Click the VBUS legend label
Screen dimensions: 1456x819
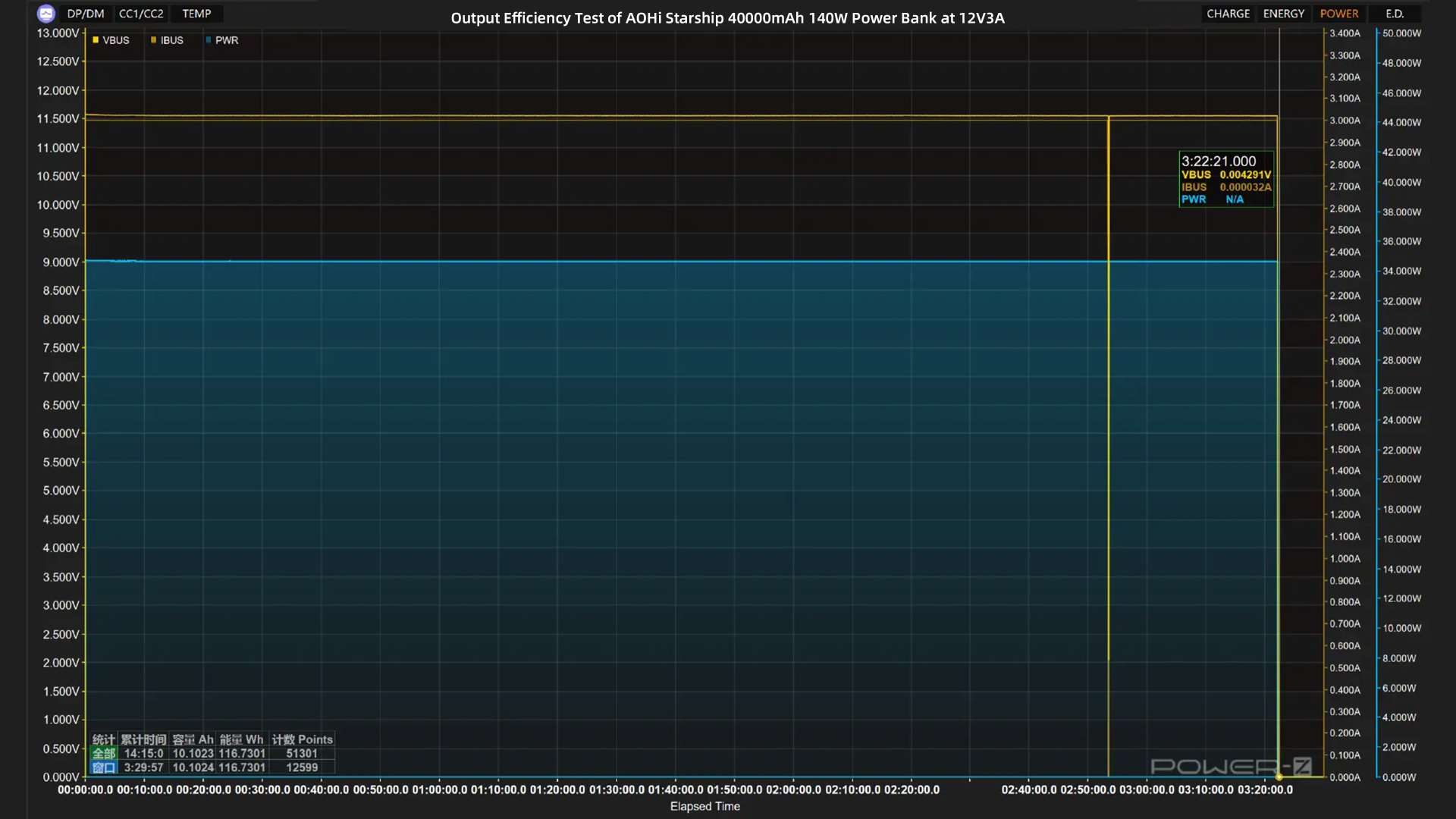(x=116, y=40)
